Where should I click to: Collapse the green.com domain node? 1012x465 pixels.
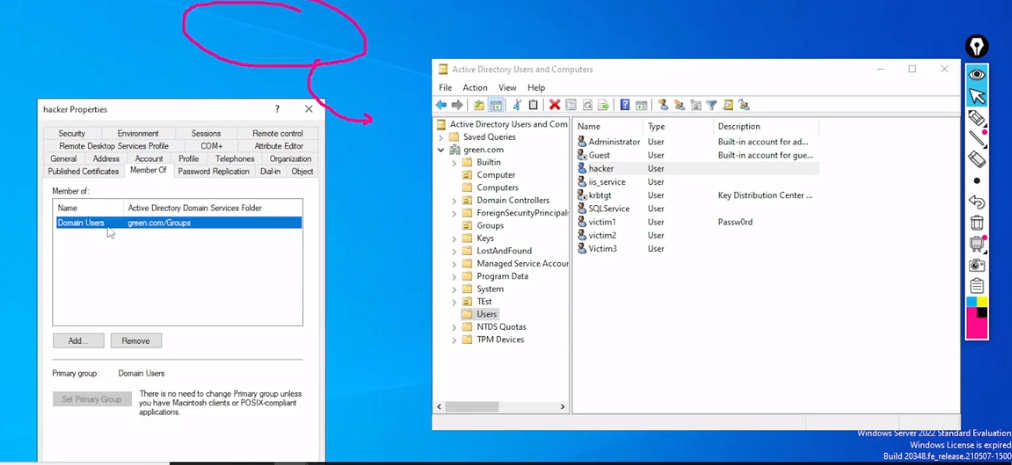(x=441, y=150)
